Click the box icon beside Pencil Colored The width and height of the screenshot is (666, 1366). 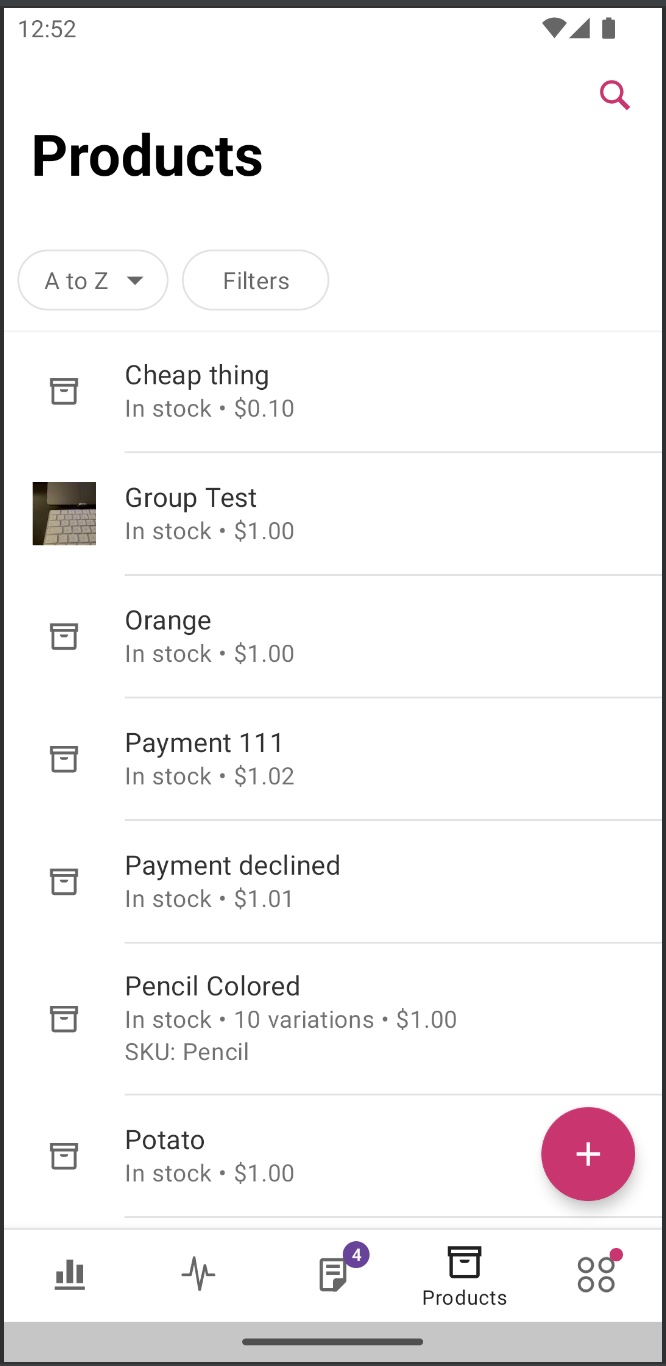(x=64, y=1019)
